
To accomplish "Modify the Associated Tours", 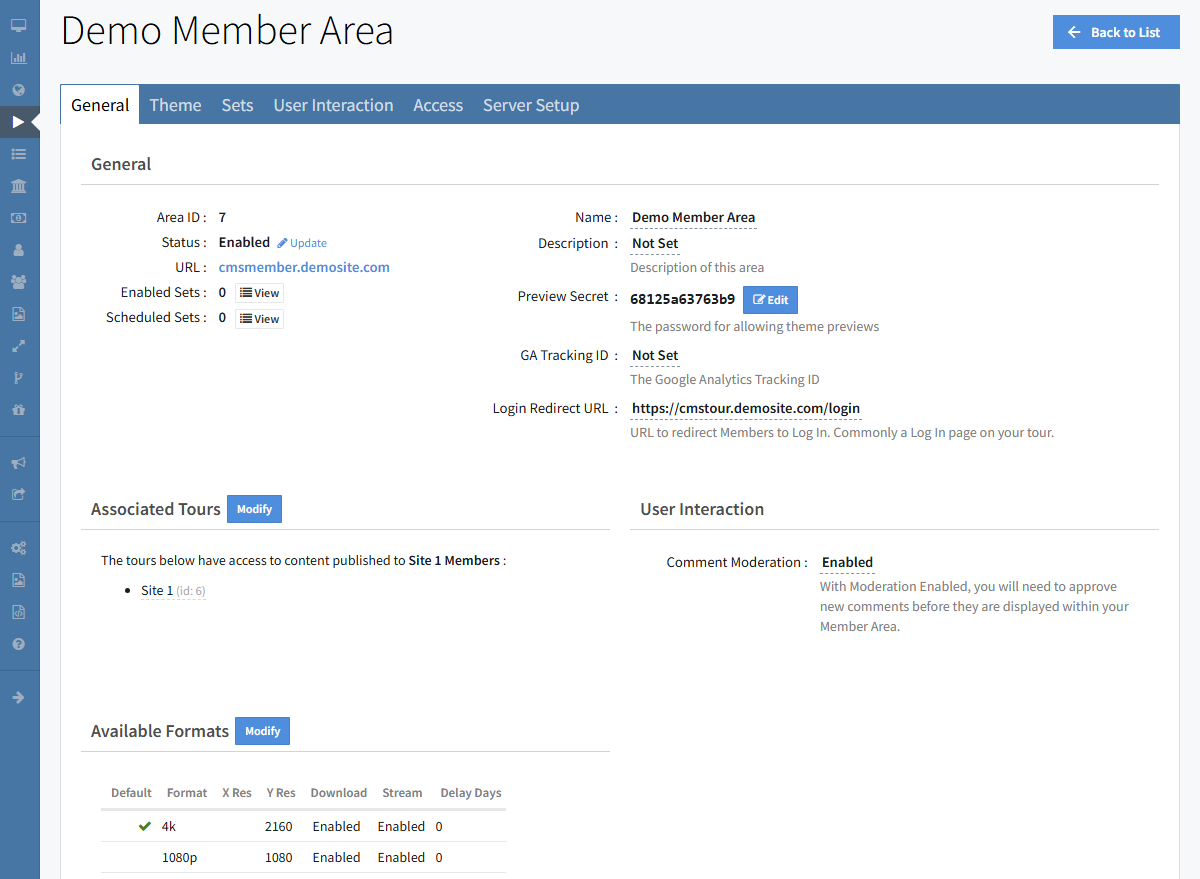I will click(254, 509).
